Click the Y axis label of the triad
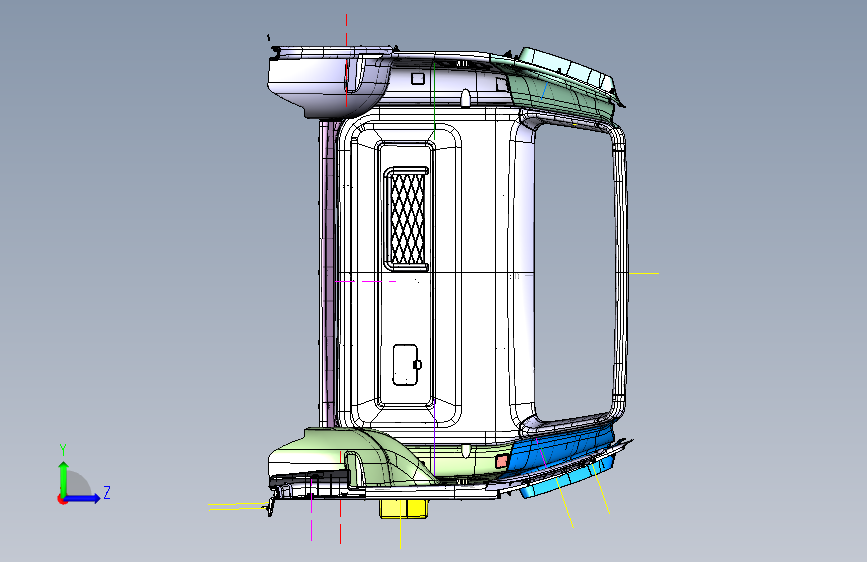867x562 pixels. coord(63,450)
